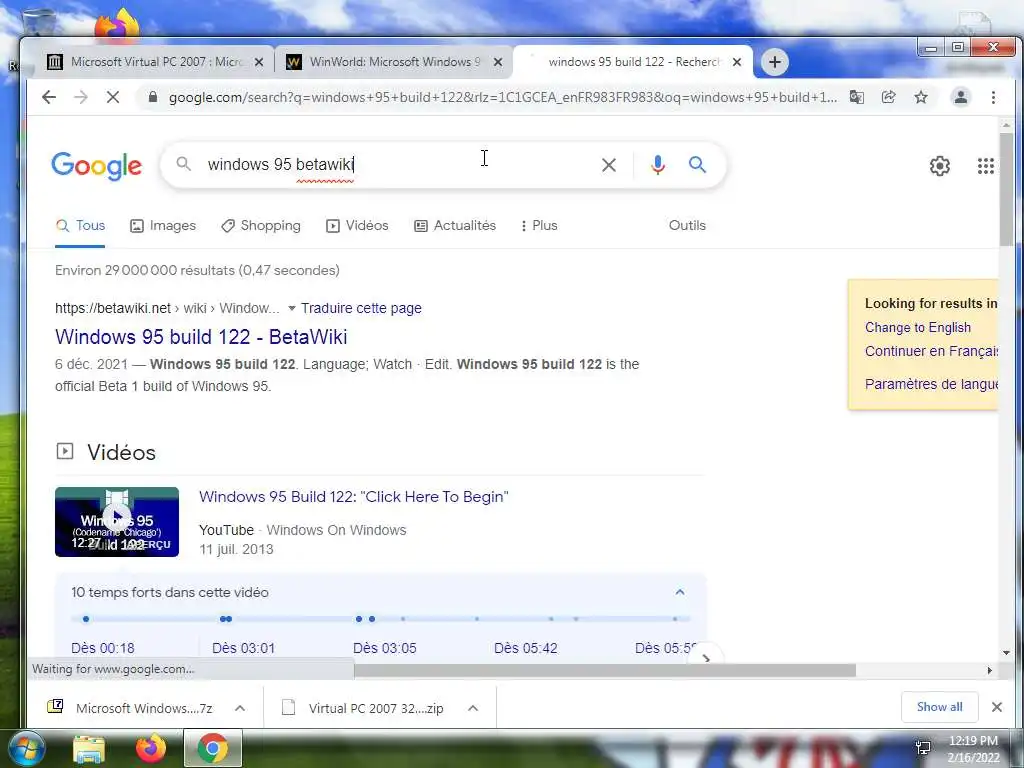Image resolution: width=1024 pixels, height=768 pixels.
Task: Click Continuer en Français
Action: point(931,351)
